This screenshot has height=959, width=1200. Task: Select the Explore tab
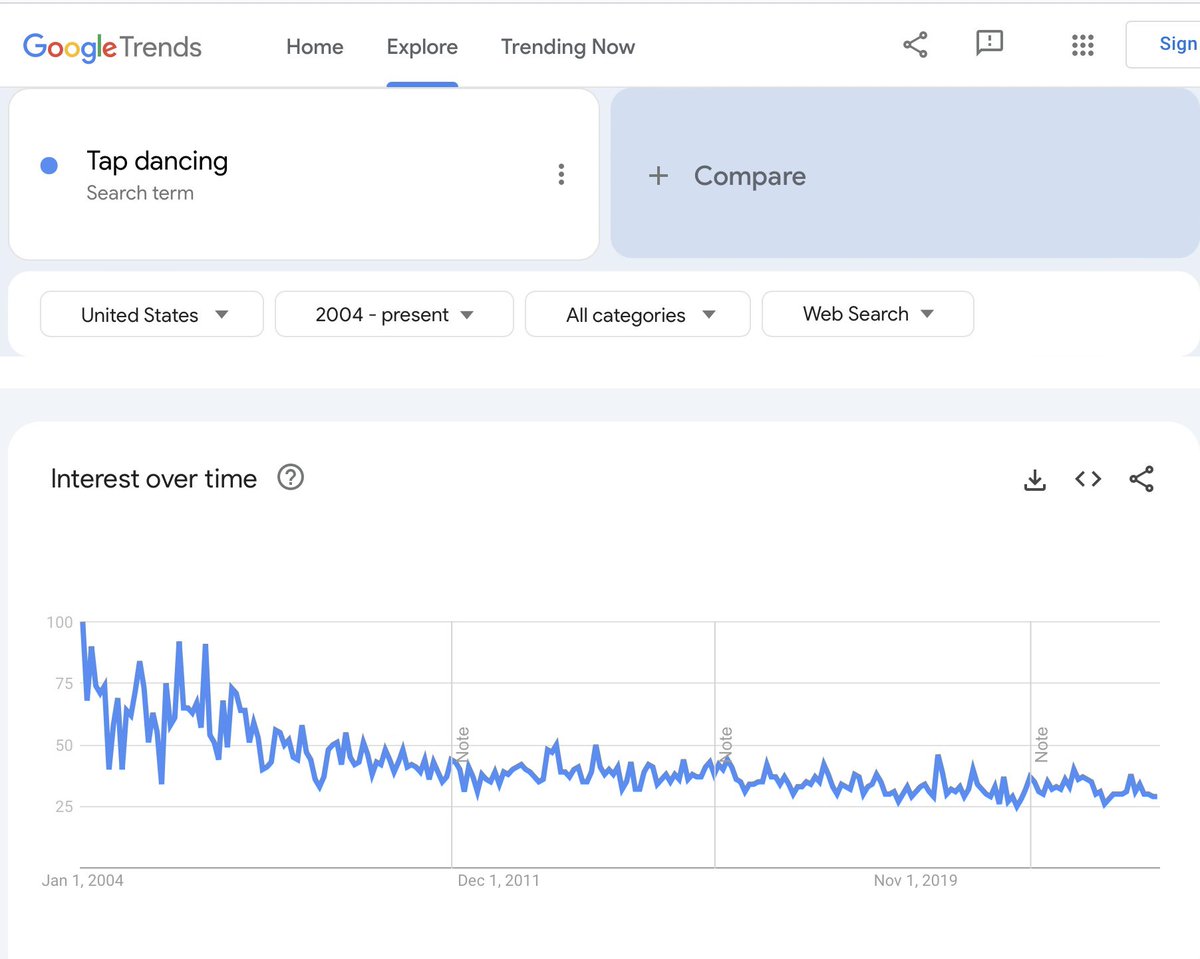[x=422, y=46]
